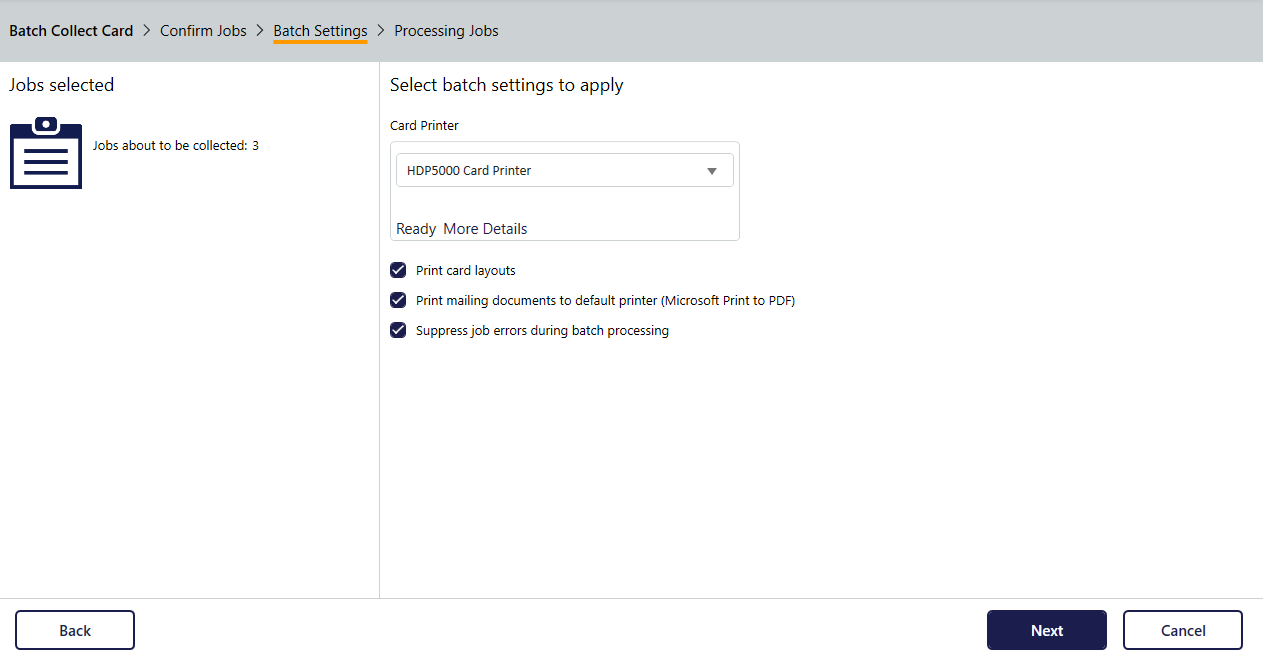This screenshot has width=1263, height=661.
Task: Click the Next button
Action: (1047, 630)
